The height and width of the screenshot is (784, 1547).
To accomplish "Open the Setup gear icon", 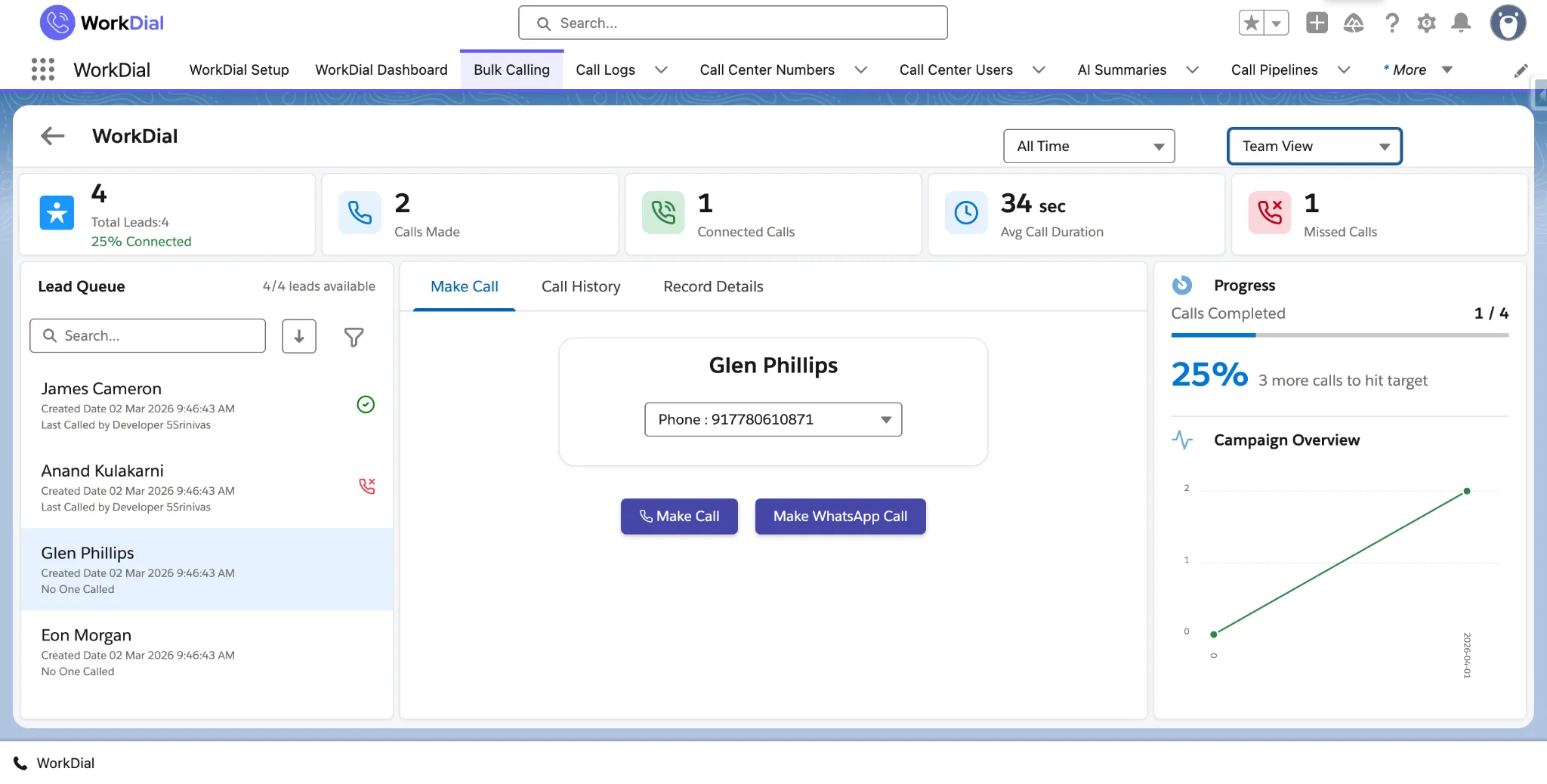I will [1426, 23].
